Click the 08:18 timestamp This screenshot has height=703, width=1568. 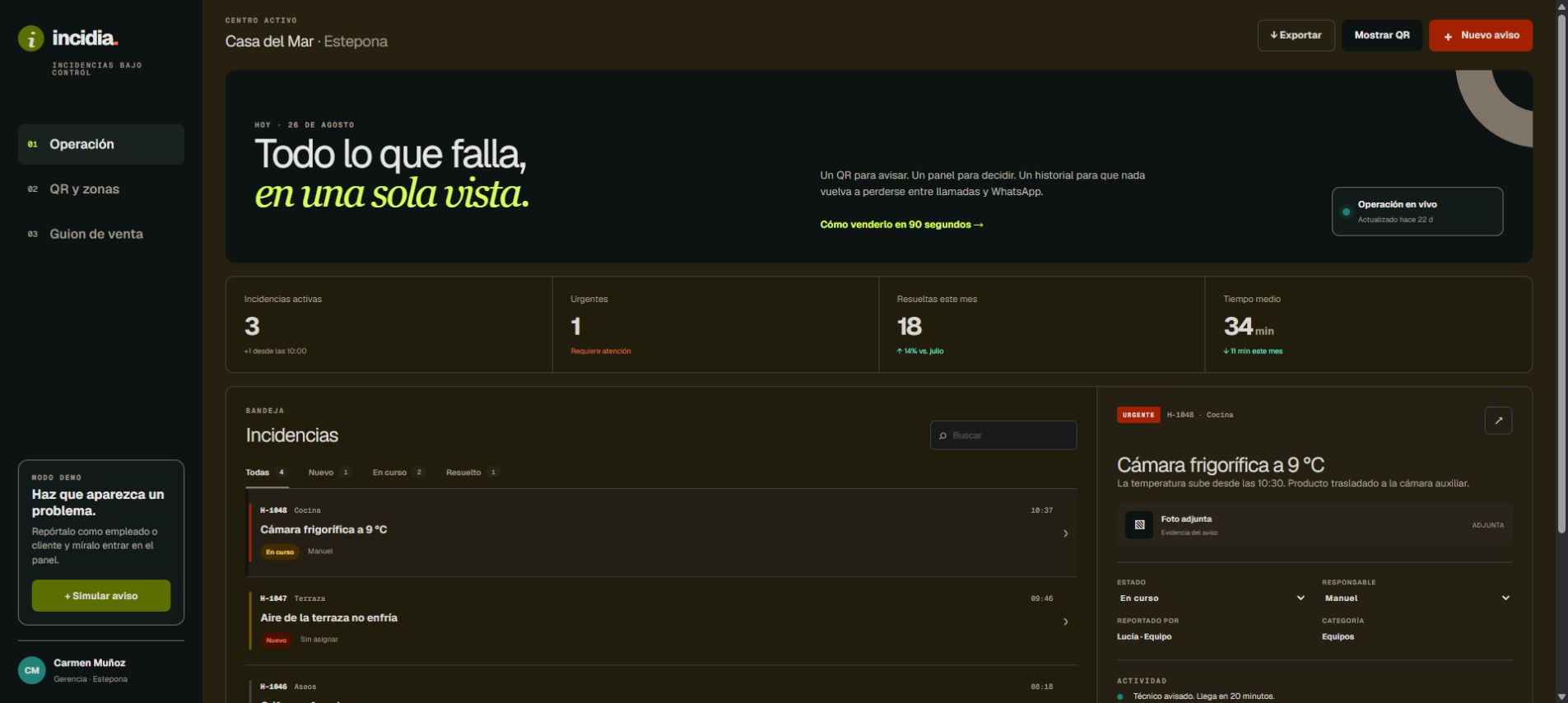pyautogui.click(x=1041, y=687)
